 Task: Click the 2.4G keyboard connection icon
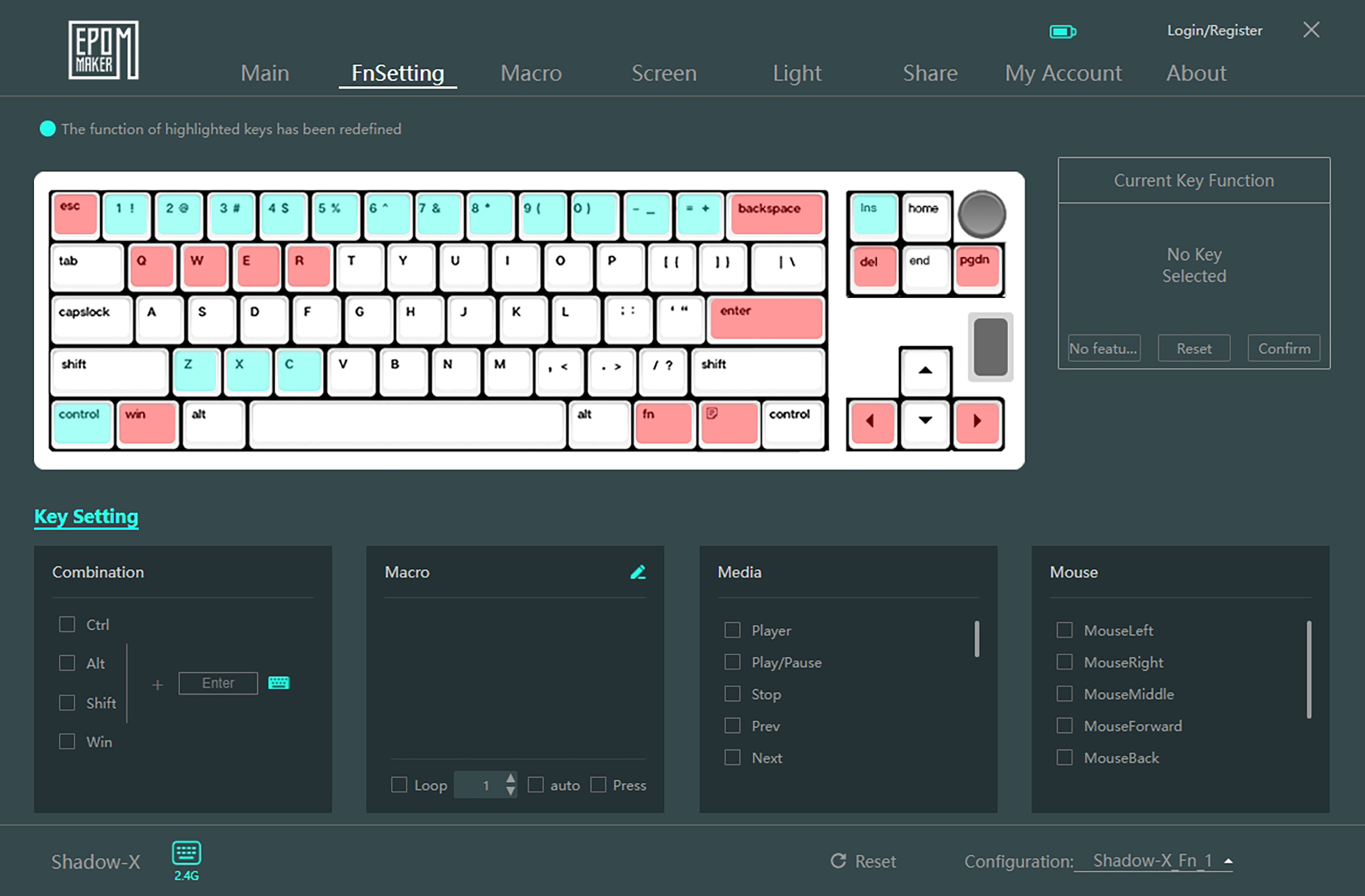[x=186, y=854]
